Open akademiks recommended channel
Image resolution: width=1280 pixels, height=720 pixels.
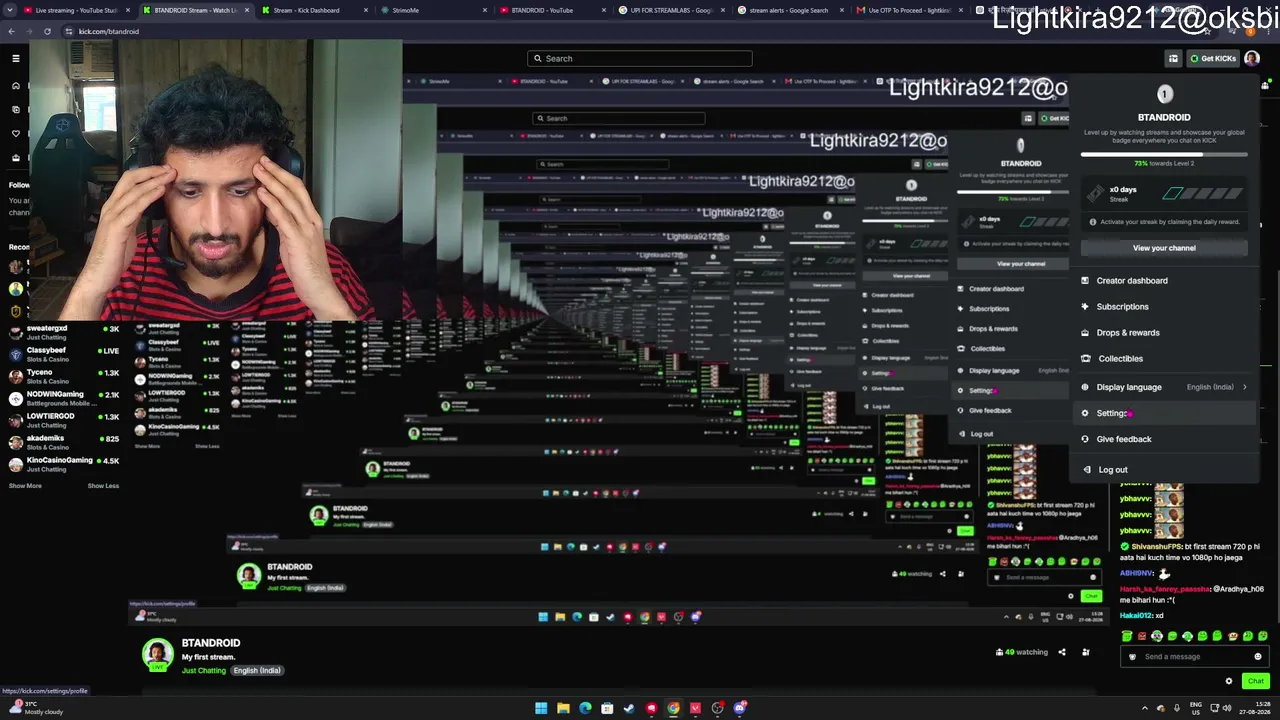tap(64, 442)
